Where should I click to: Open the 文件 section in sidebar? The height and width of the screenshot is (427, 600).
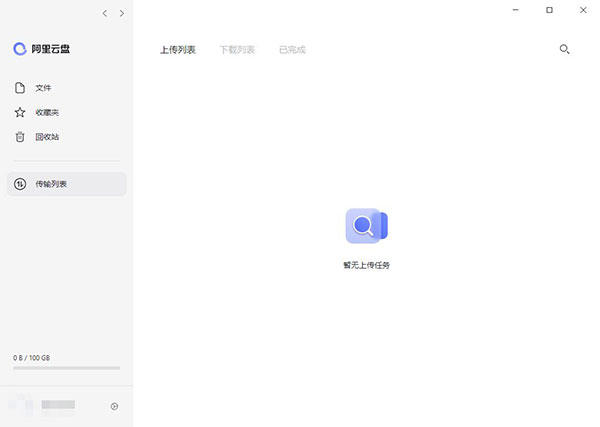pos(42,88)
